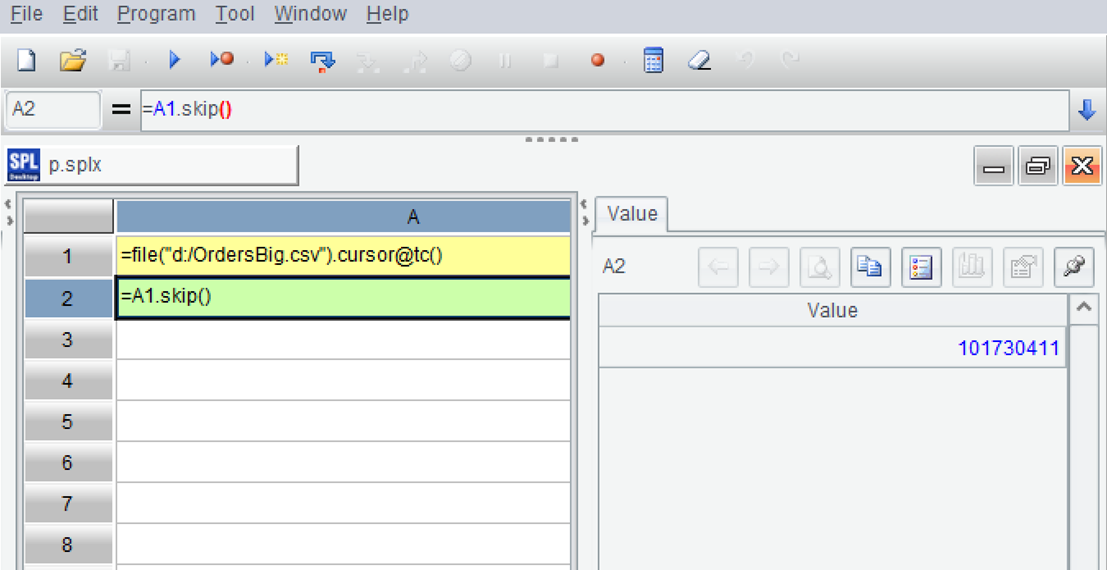Click empty cell A7
The image size is (1107, 570).
click(343, 504)
